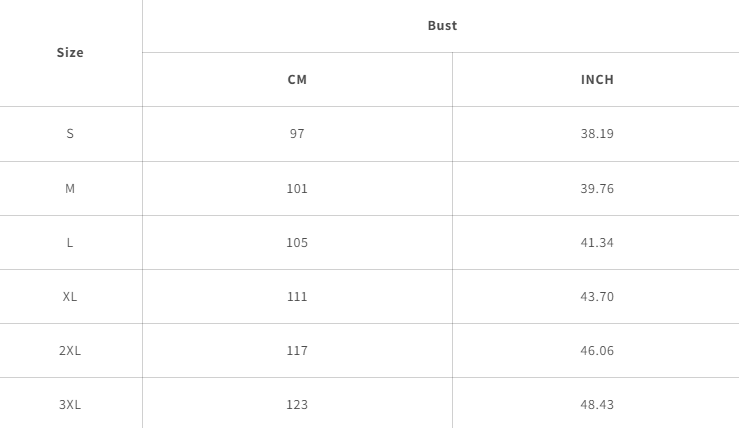Select the INCH column header
The width and height of the screenshot is (739, 428).
pyautogui.click(x=597, y=80)
